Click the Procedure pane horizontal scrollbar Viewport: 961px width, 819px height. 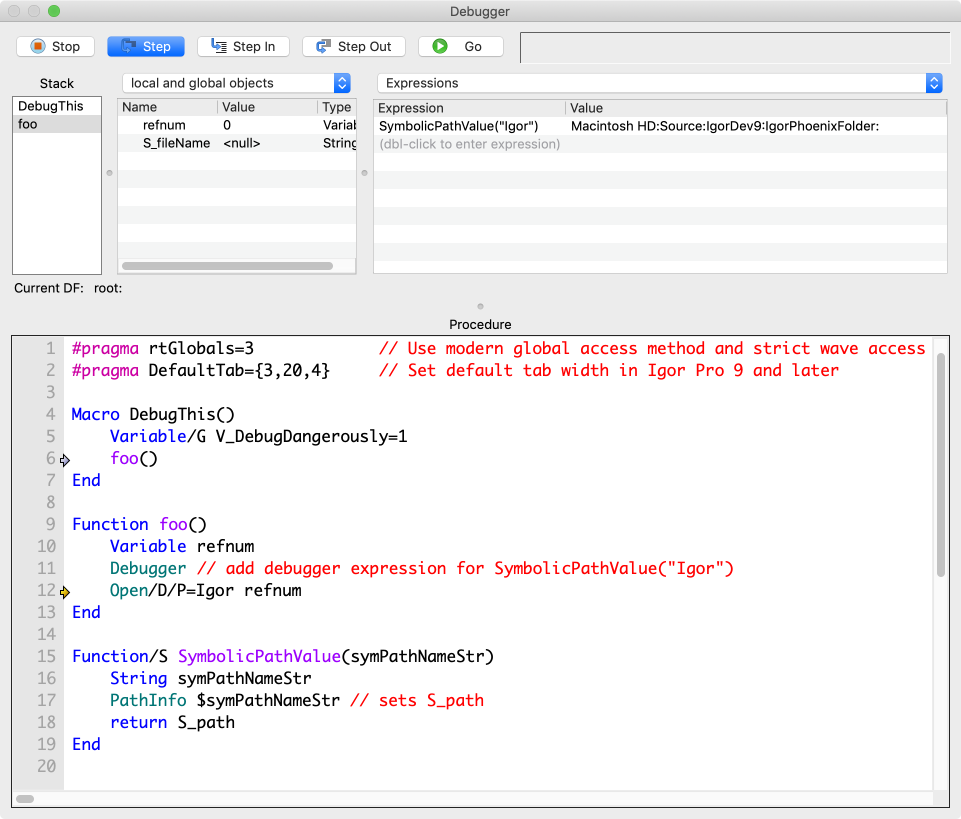click(x=25, y=799)
